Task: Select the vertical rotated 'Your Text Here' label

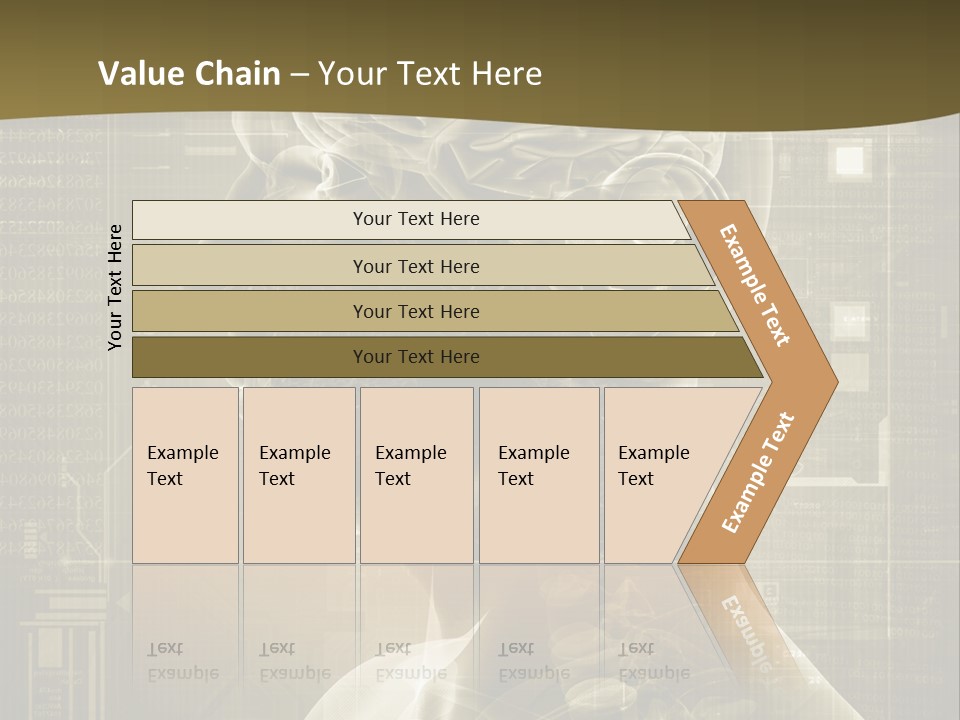Action: click(x=115, y=287)
